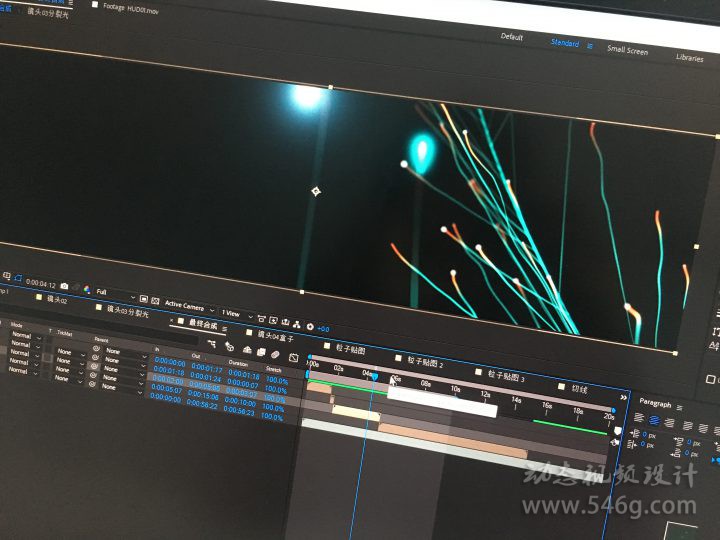
Task: Open the timeline composition mini-flowchart icon
Action: [x=211, y=341]
